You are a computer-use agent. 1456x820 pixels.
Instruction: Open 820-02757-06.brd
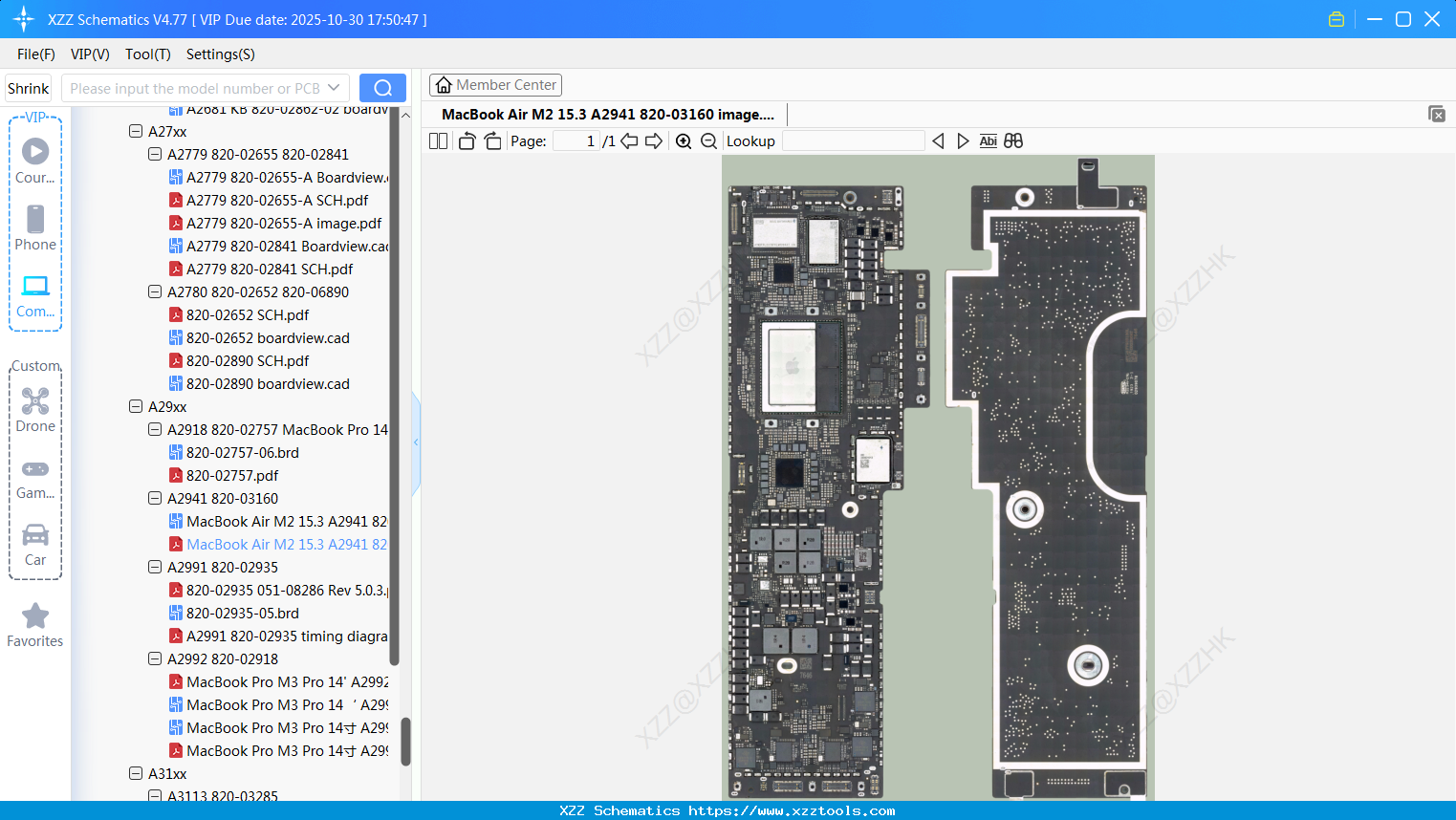tap(243, 453)
